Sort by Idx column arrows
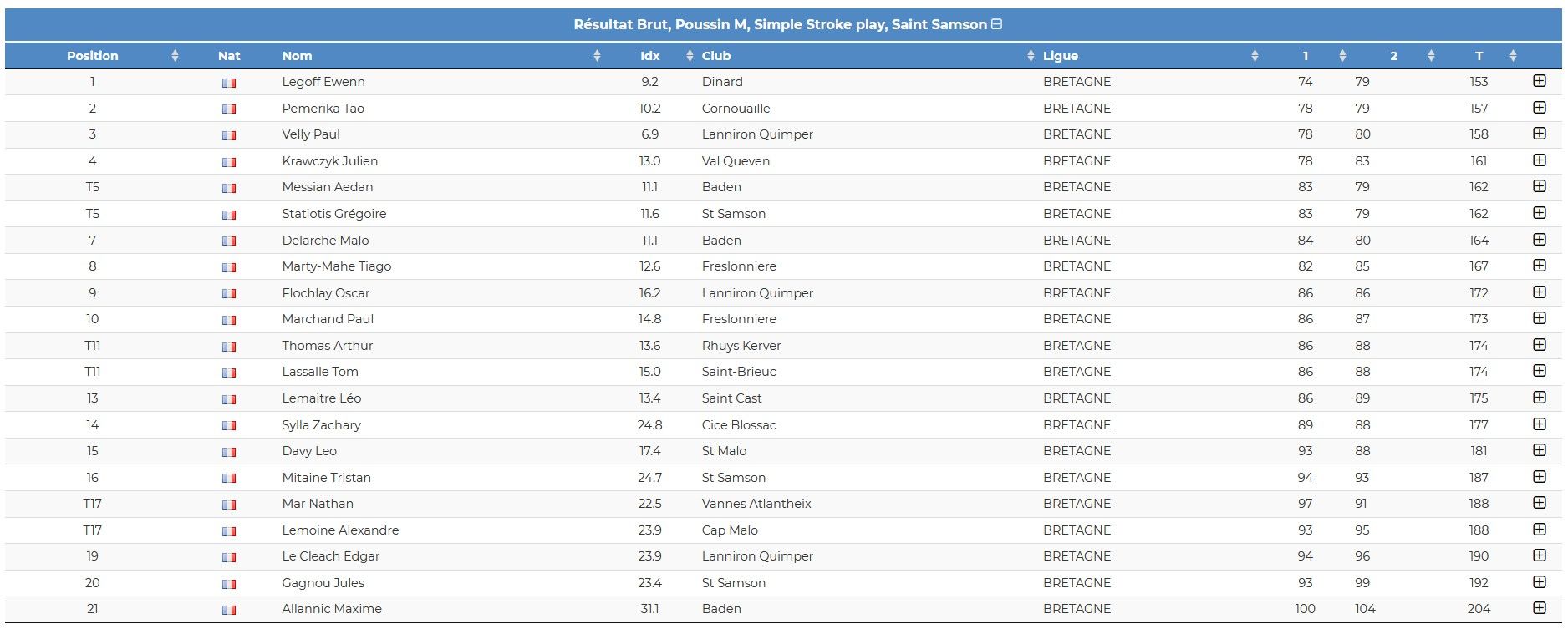Screen dimensions: 1568x629 tap(690, 56)
